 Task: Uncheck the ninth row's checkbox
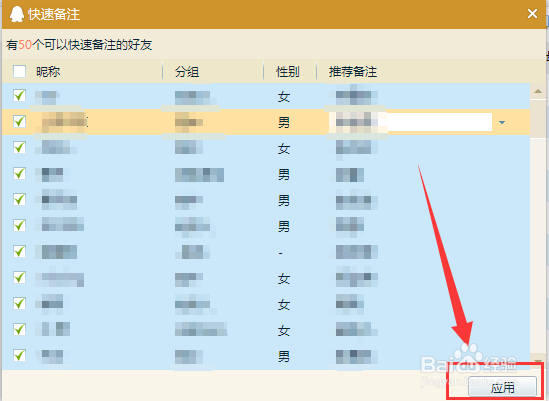point(19,303)
